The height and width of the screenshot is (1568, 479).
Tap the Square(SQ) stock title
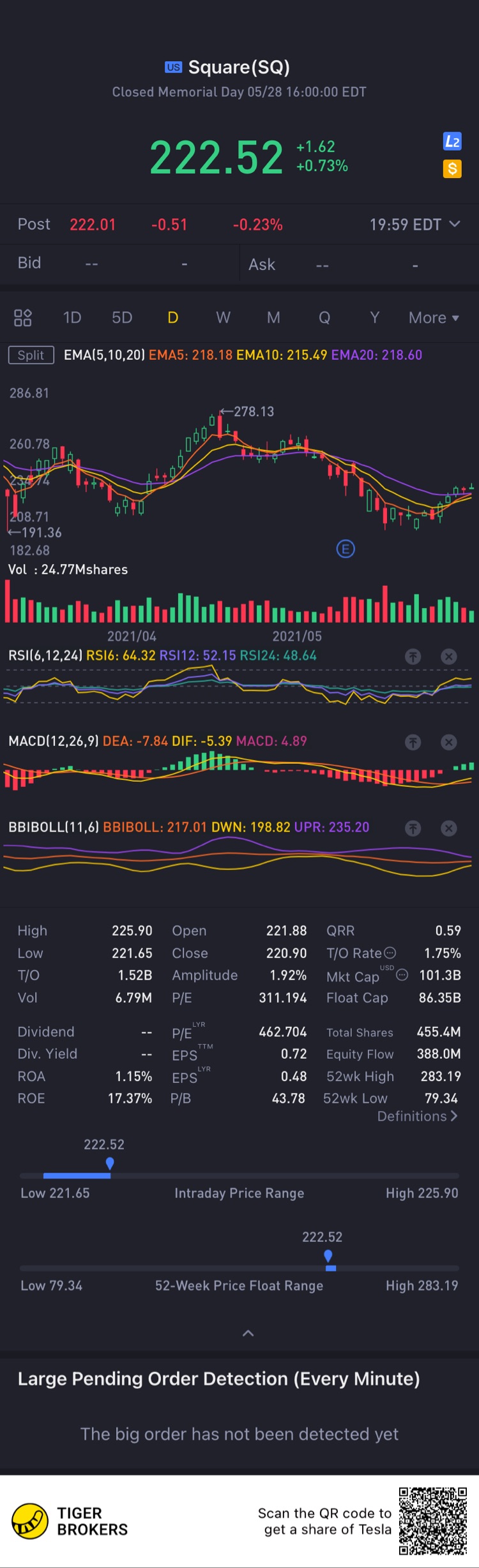pyautogui.click(x=239, y=67)
